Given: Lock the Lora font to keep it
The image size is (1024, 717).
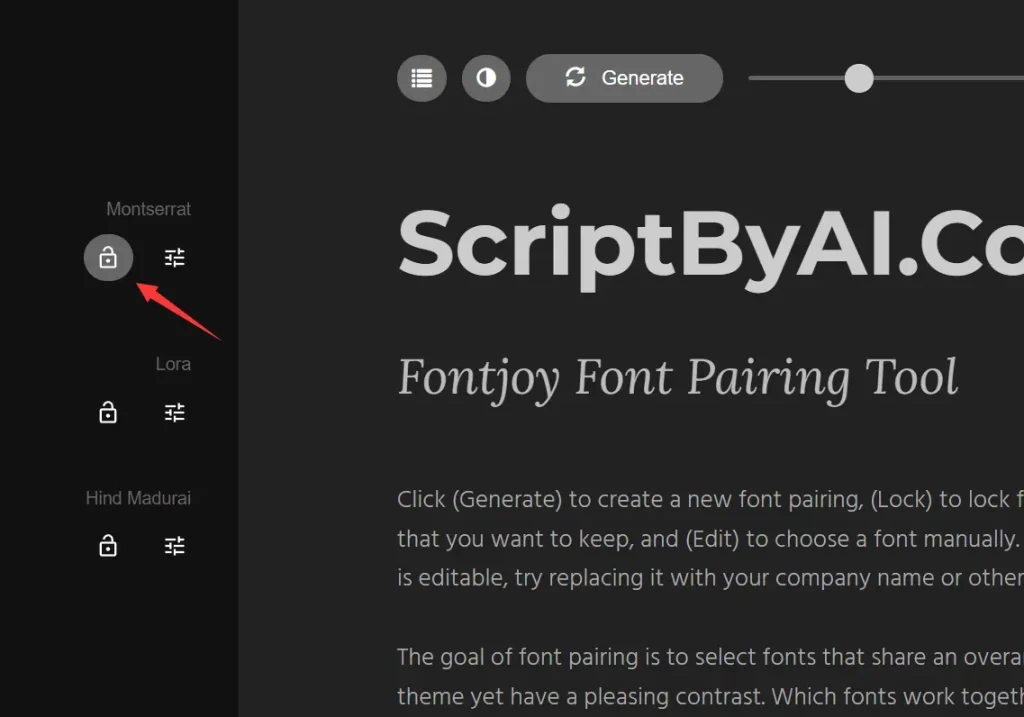Looking at the screenshot, I should tap(107, 412).
